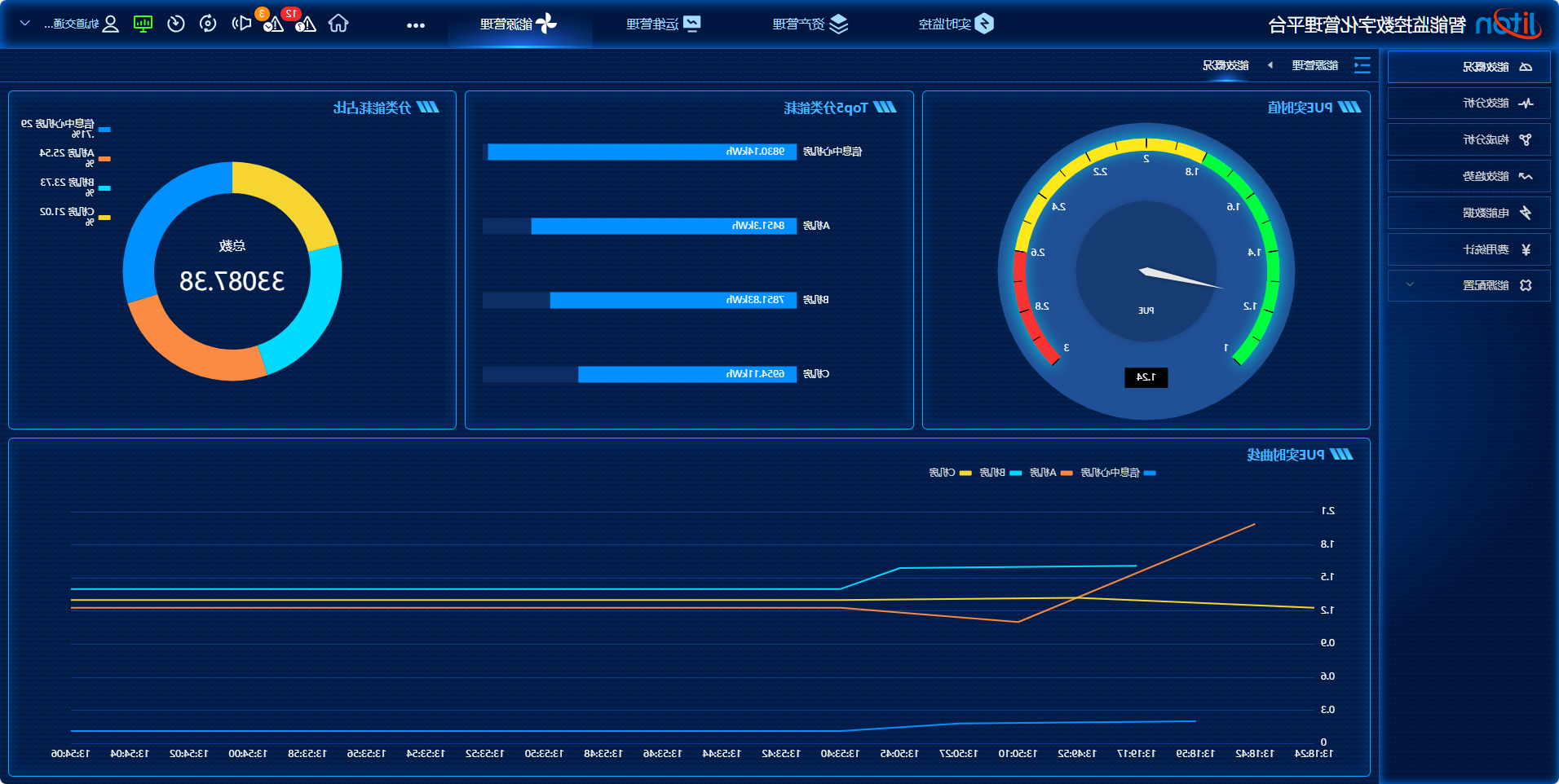The width and height of the screenshot is (1559, 784).
Task: Click the speaker sound alert icon
Action: coord(241,24)
